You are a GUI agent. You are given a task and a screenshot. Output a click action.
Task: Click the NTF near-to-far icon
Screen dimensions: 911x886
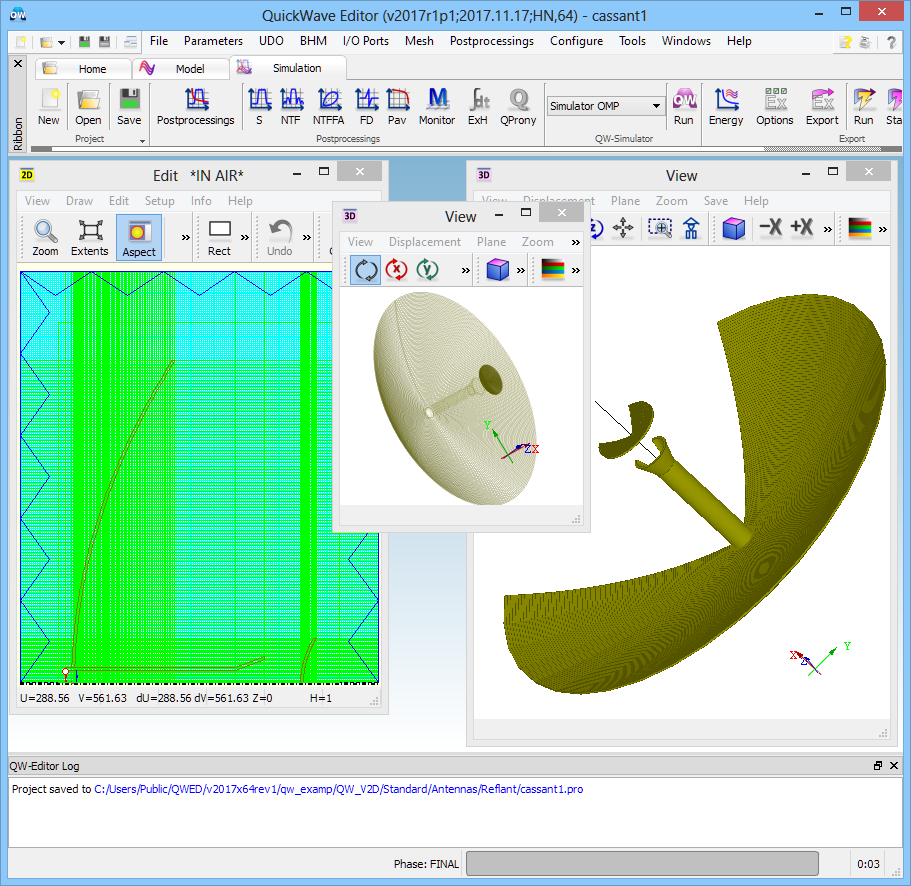click(291, 106)
